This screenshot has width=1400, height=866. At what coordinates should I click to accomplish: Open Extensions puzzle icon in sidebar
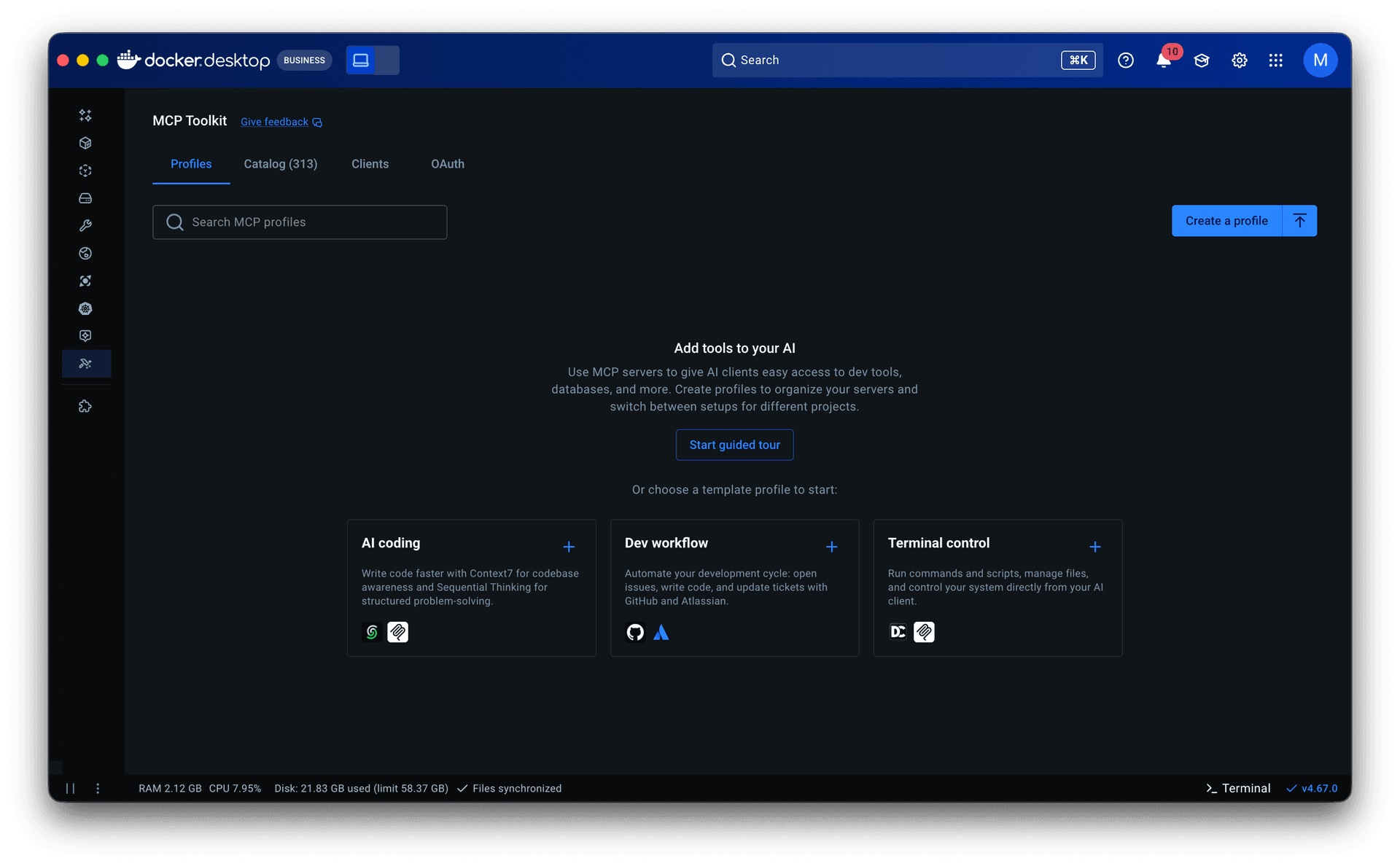(x=85, y=406)
